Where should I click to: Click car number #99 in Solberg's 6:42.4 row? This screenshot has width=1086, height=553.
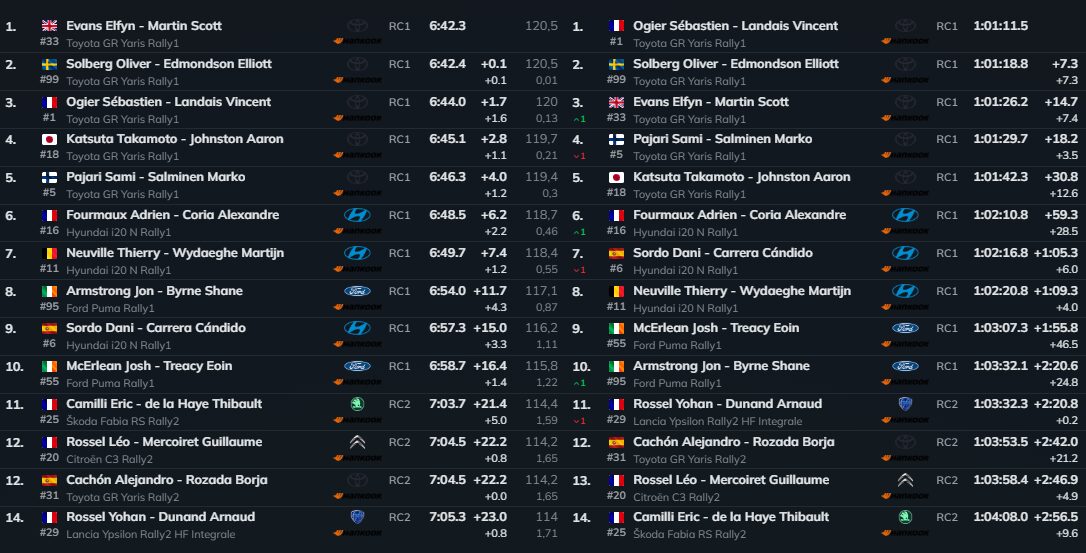(x=50, y=81)
